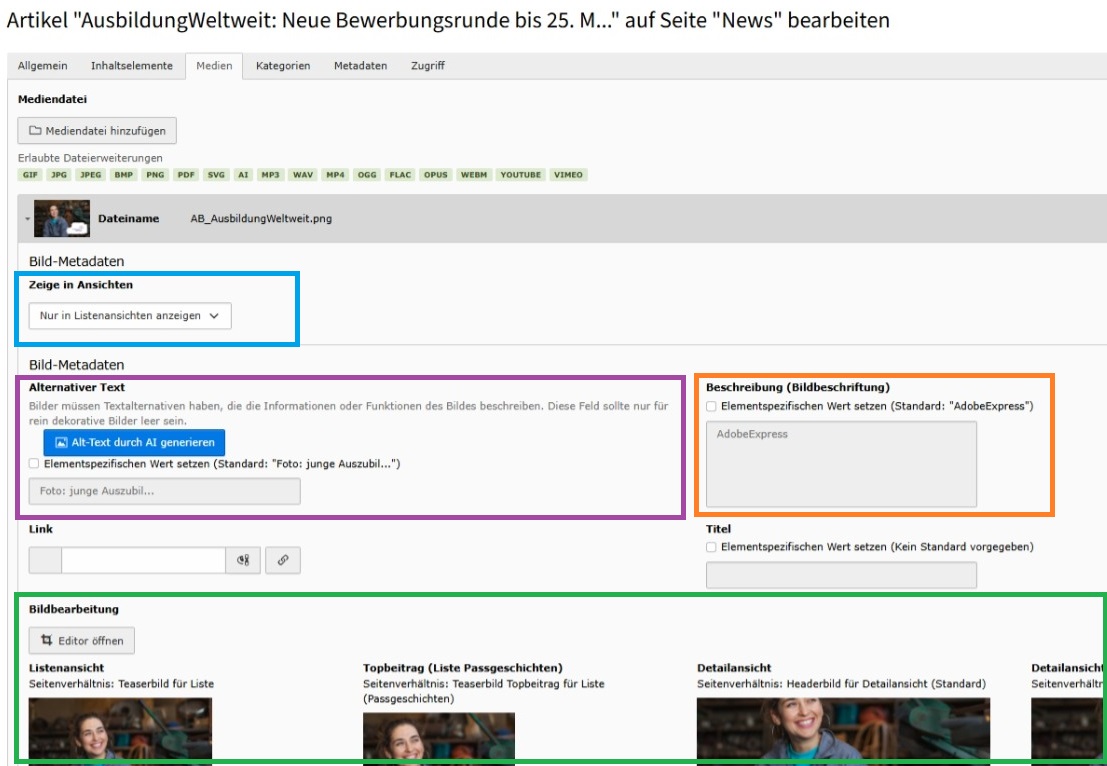
Task: Click into the Link text field
Action: (x=143, y=561)
